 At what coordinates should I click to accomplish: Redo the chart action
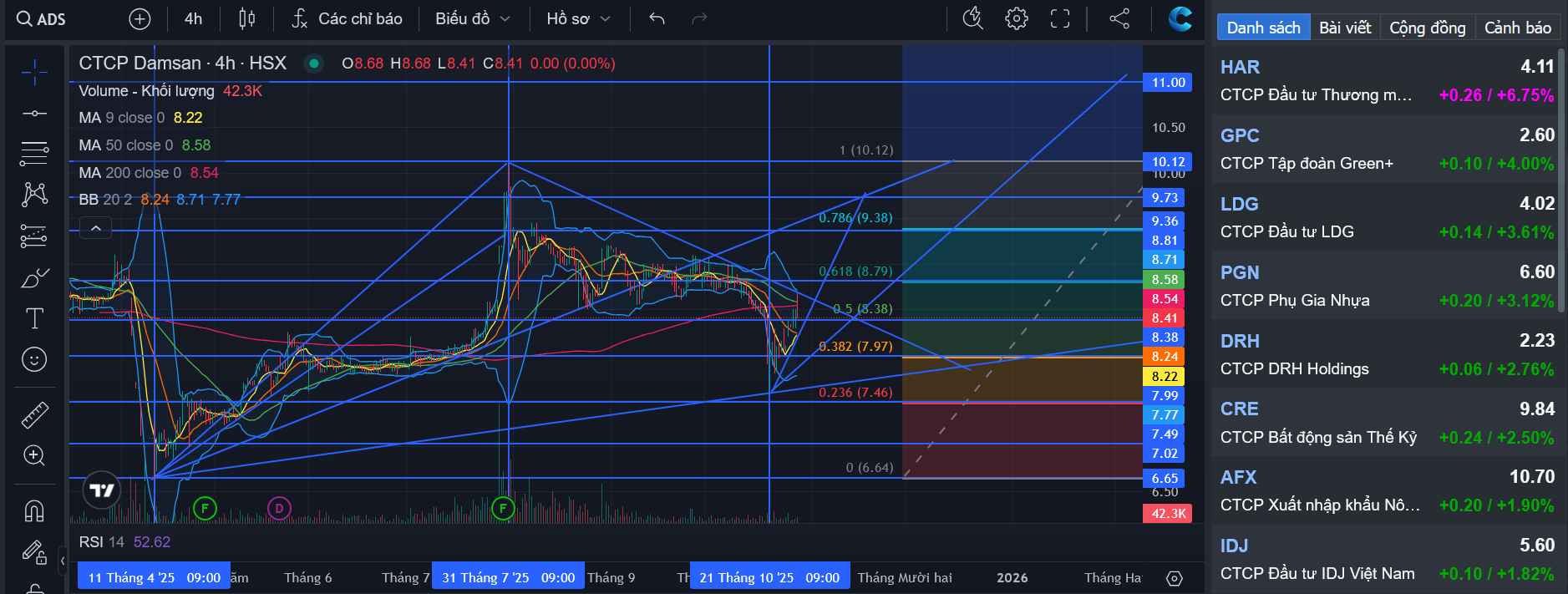pyautogui.click(x=699, y=18)
